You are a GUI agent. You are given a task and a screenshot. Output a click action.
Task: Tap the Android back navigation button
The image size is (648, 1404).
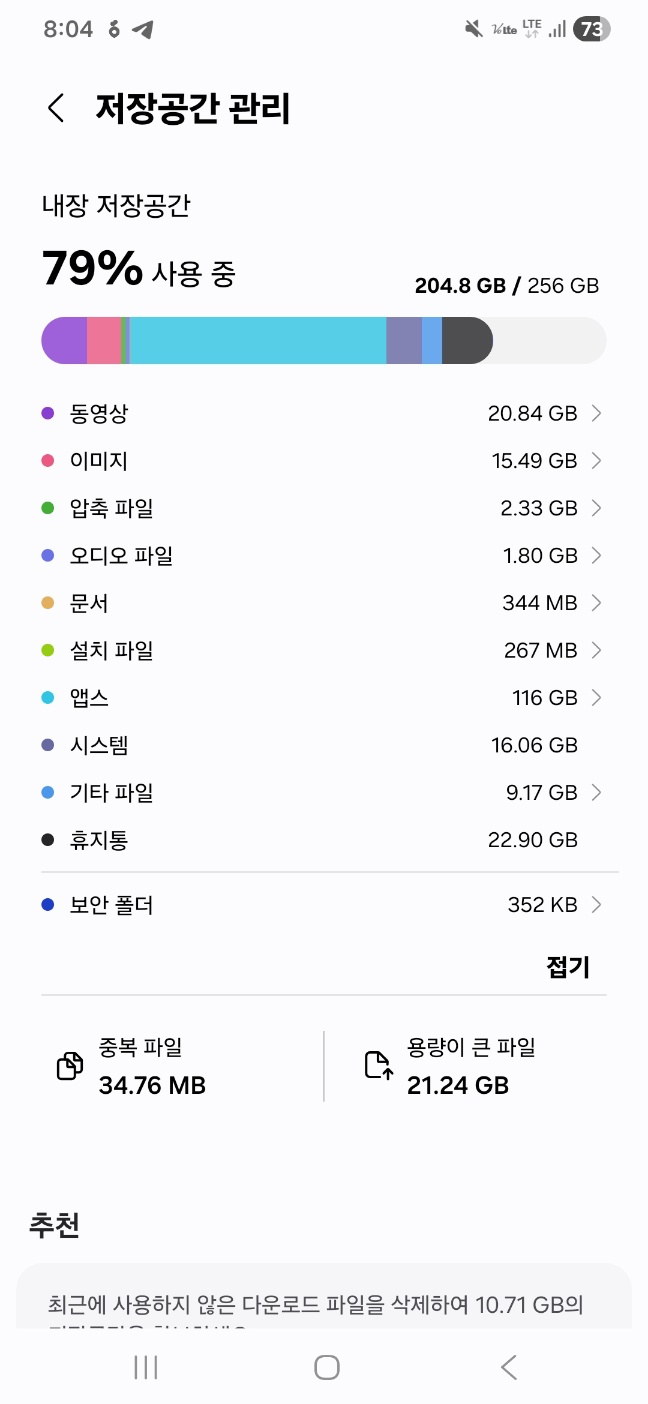(x=508, y=1367)
